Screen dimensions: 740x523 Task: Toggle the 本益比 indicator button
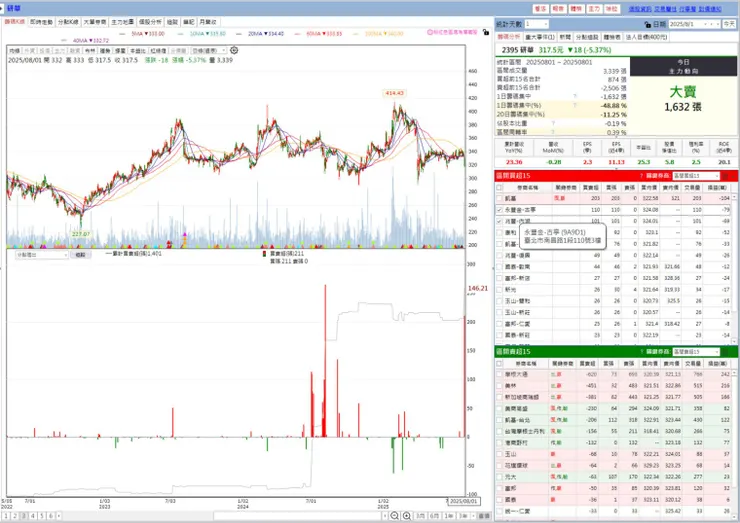[x=138, y=51]
